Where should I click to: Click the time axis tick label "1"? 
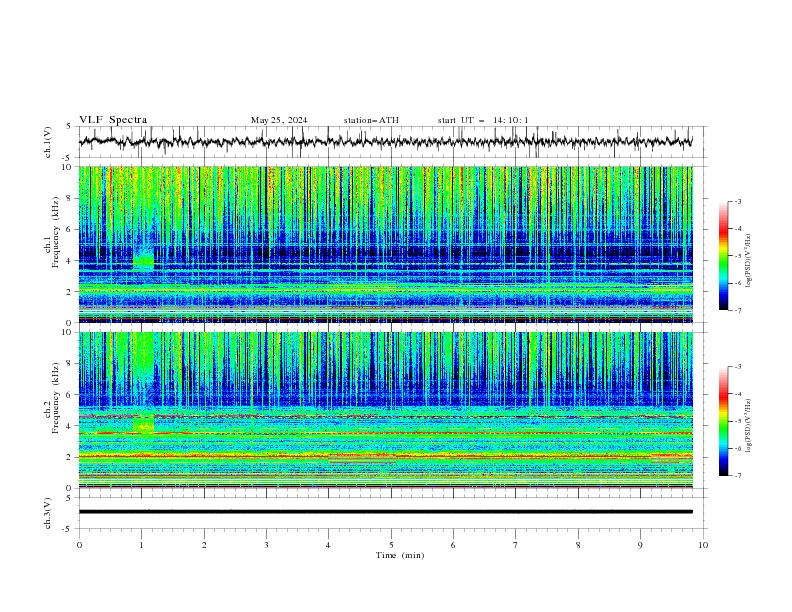141,545
